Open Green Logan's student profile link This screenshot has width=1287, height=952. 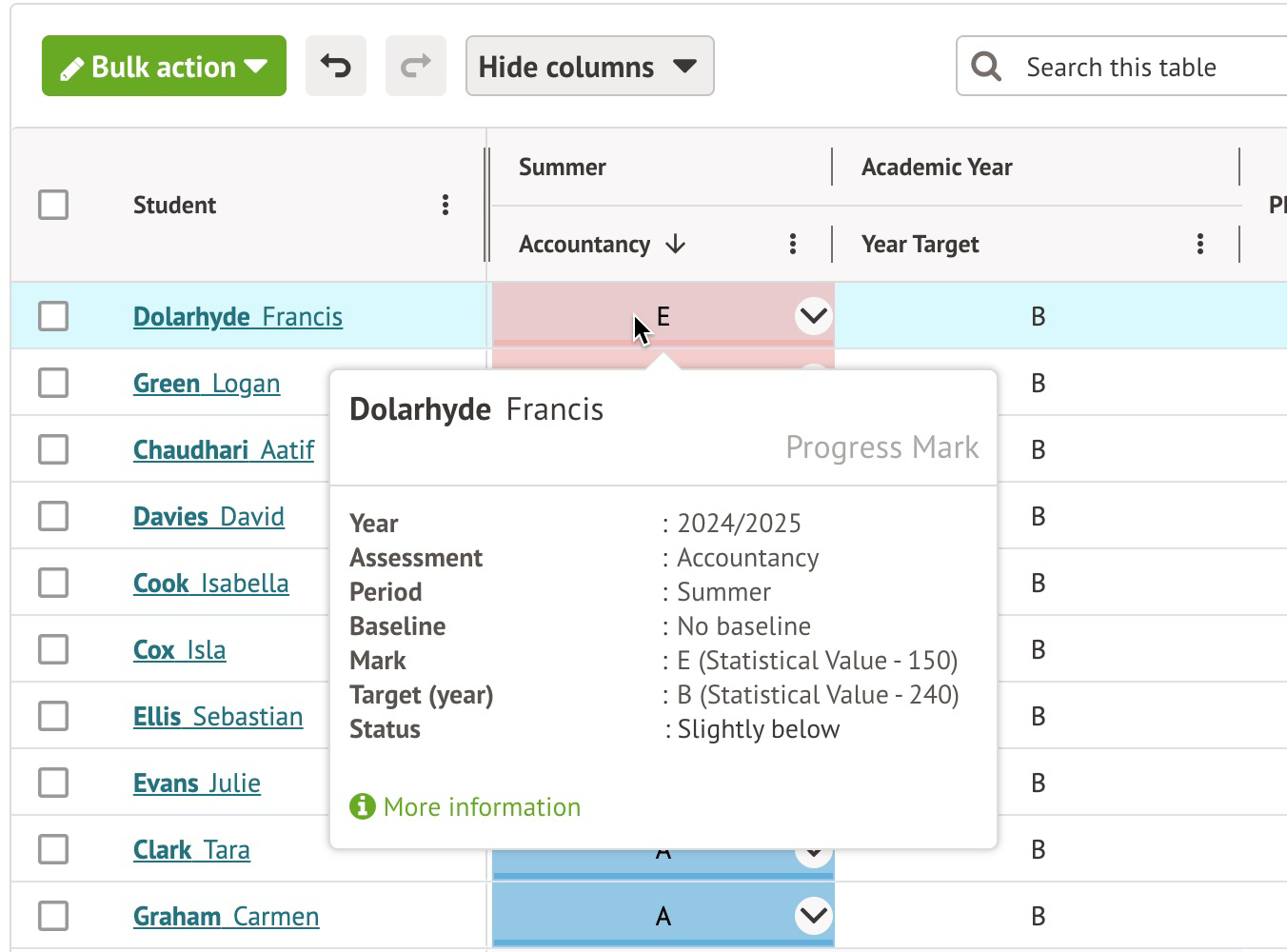[x=207, y=383]
